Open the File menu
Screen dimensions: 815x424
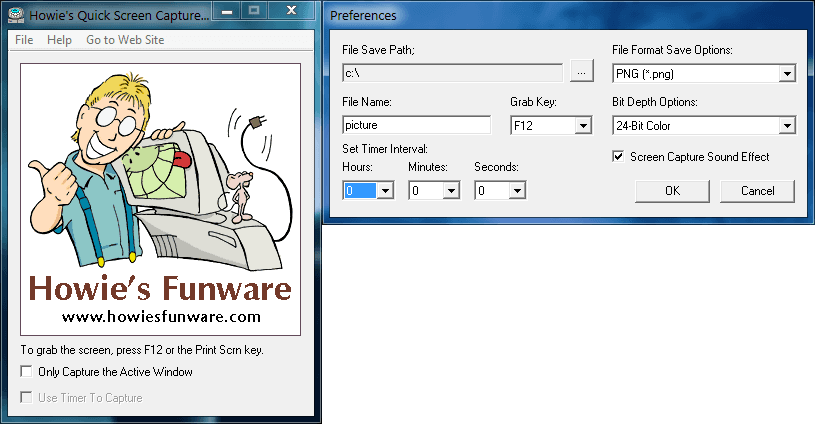tap(24, 40)
